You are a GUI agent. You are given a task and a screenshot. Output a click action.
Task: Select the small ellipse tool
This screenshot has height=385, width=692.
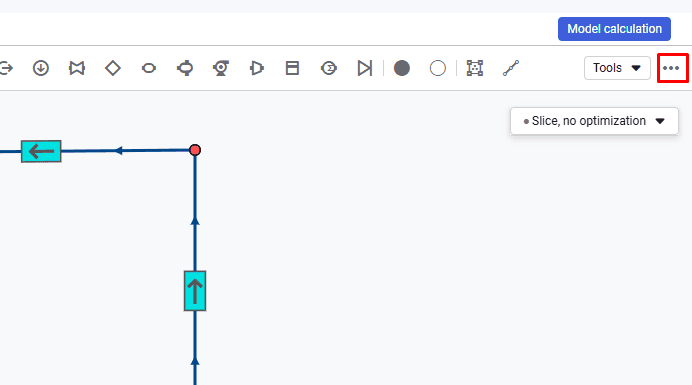149,68
